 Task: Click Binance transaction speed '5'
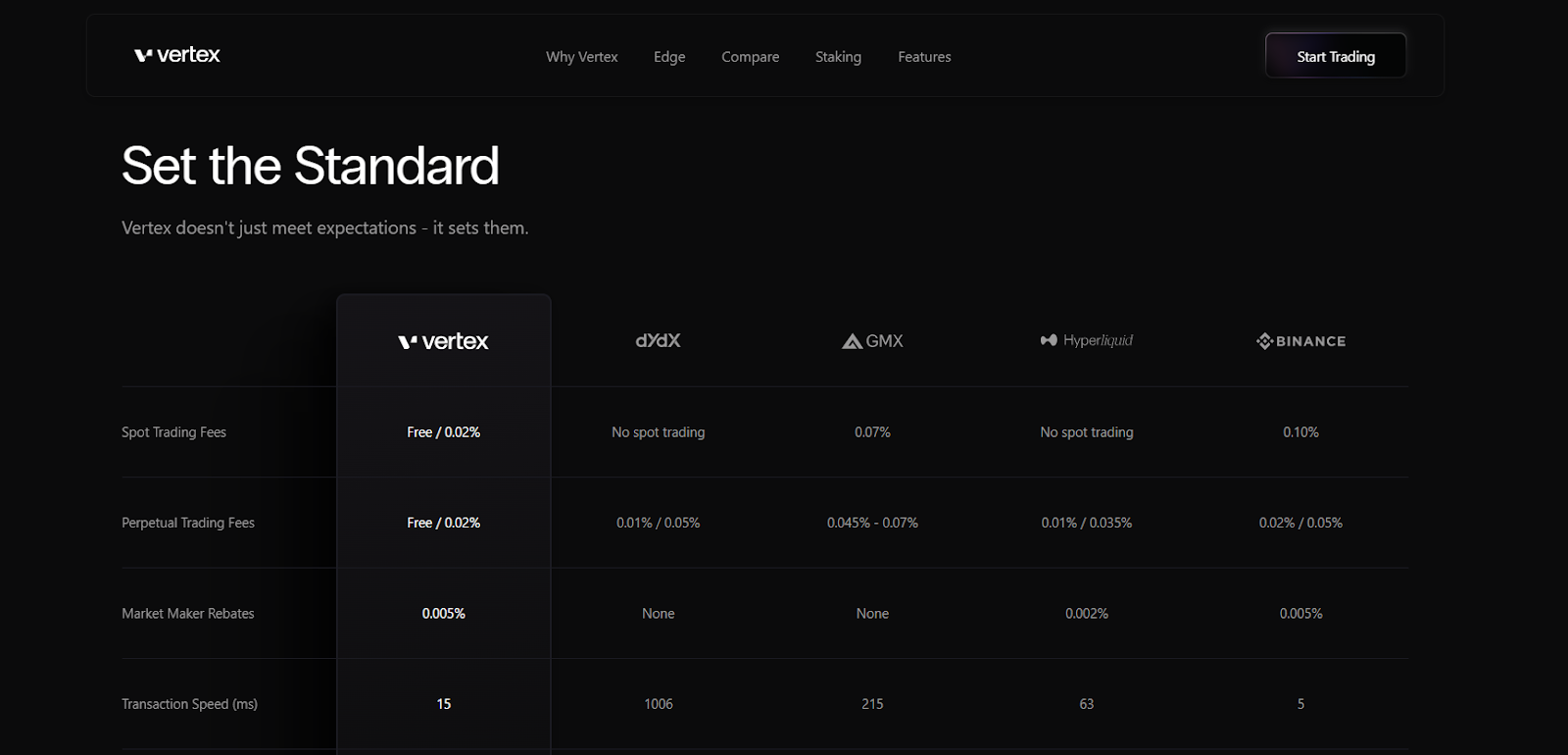[x=1301, y=704]
